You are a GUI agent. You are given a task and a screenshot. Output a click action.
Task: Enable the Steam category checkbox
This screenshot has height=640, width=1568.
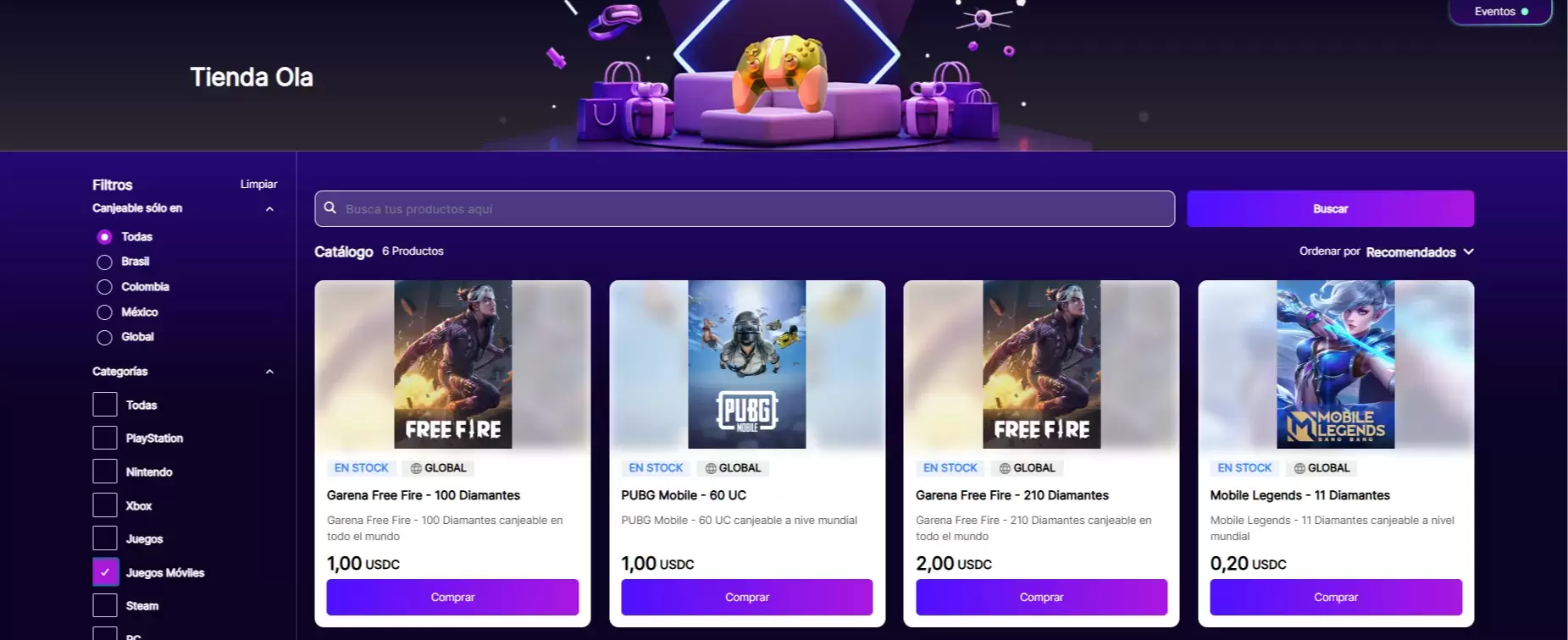(x=105, y=605)
